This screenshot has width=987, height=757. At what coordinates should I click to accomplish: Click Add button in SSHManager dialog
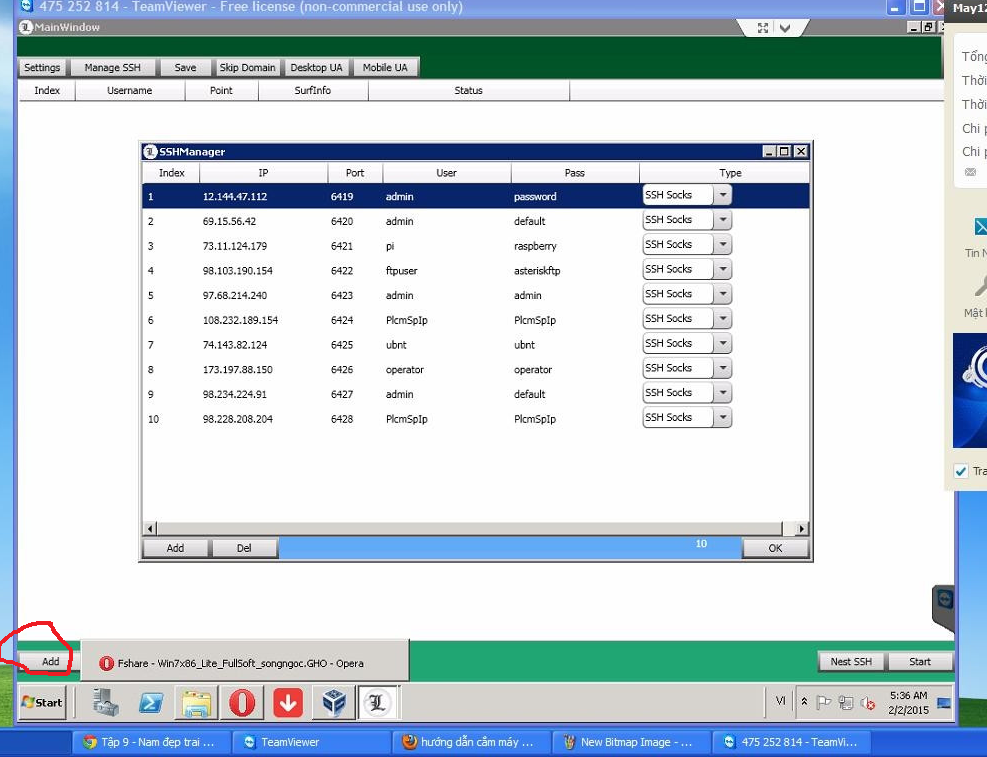point(175,548)
